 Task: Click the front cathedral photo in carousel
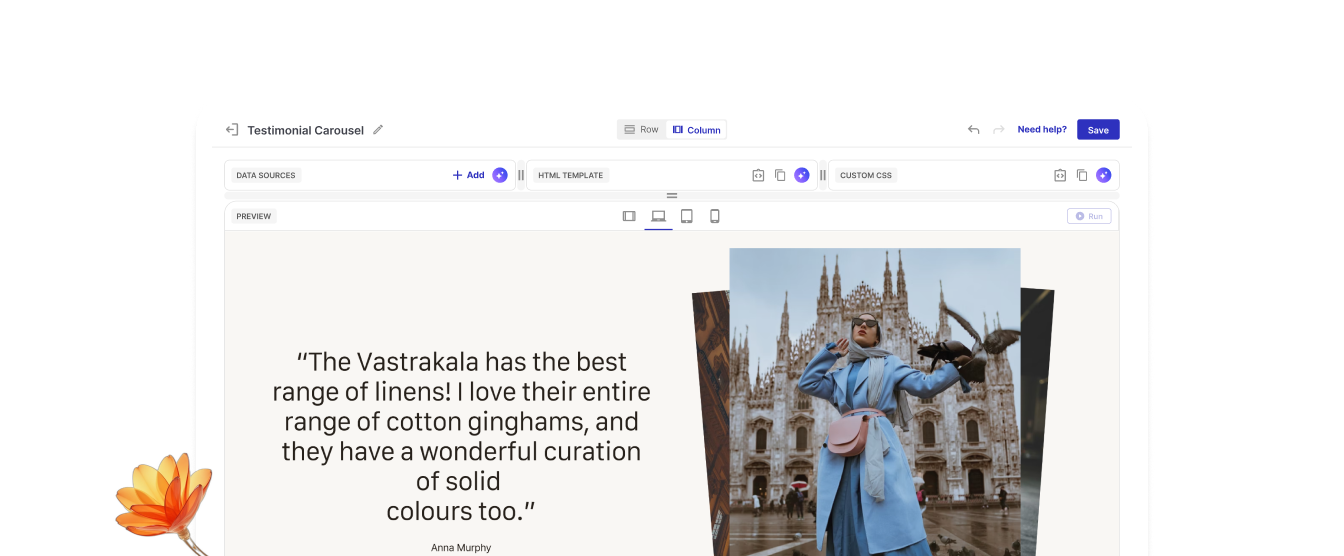tap(875, 402)
